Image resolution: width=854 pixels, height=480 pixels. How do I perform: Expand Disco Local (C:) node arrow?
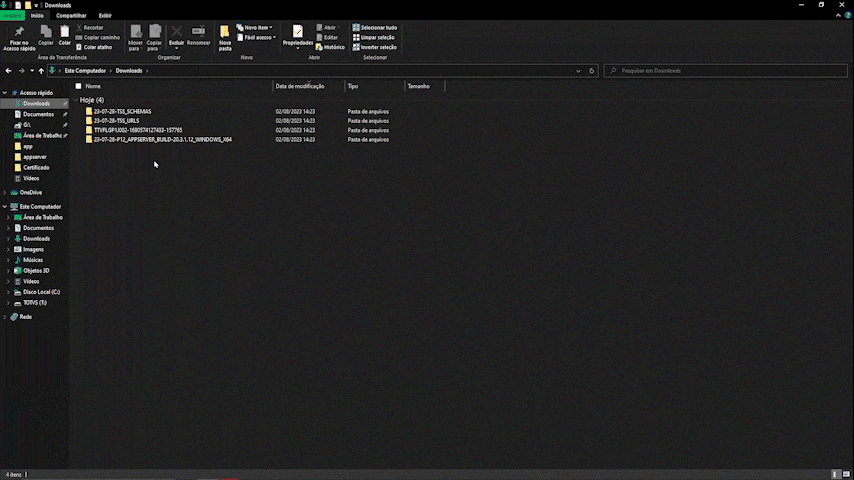pos(8,292)
